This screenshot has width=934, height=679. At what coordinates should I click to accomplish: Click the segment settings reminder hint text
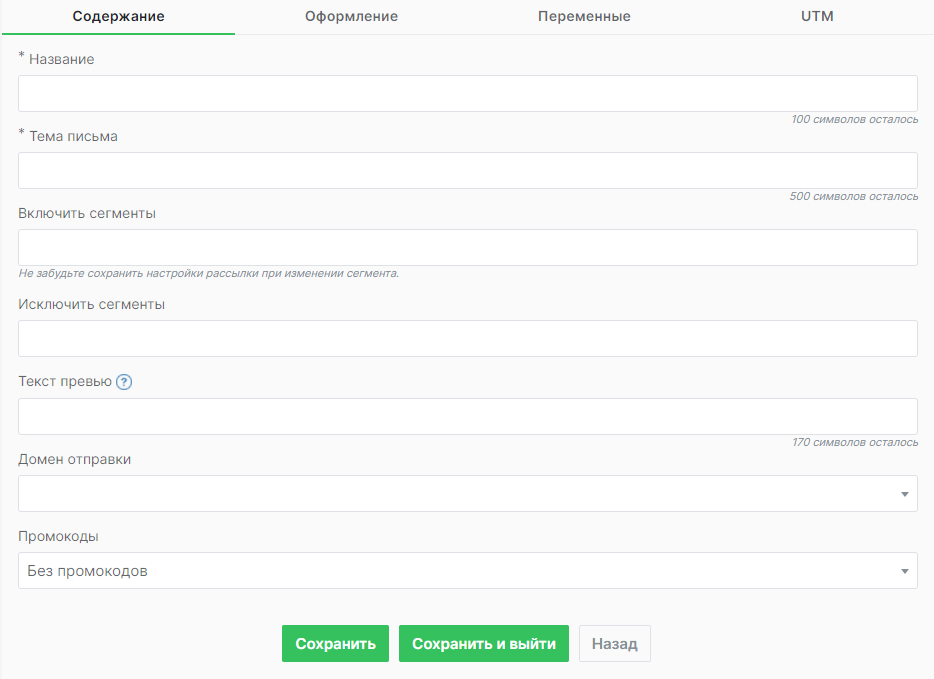[x=209, y=273]
